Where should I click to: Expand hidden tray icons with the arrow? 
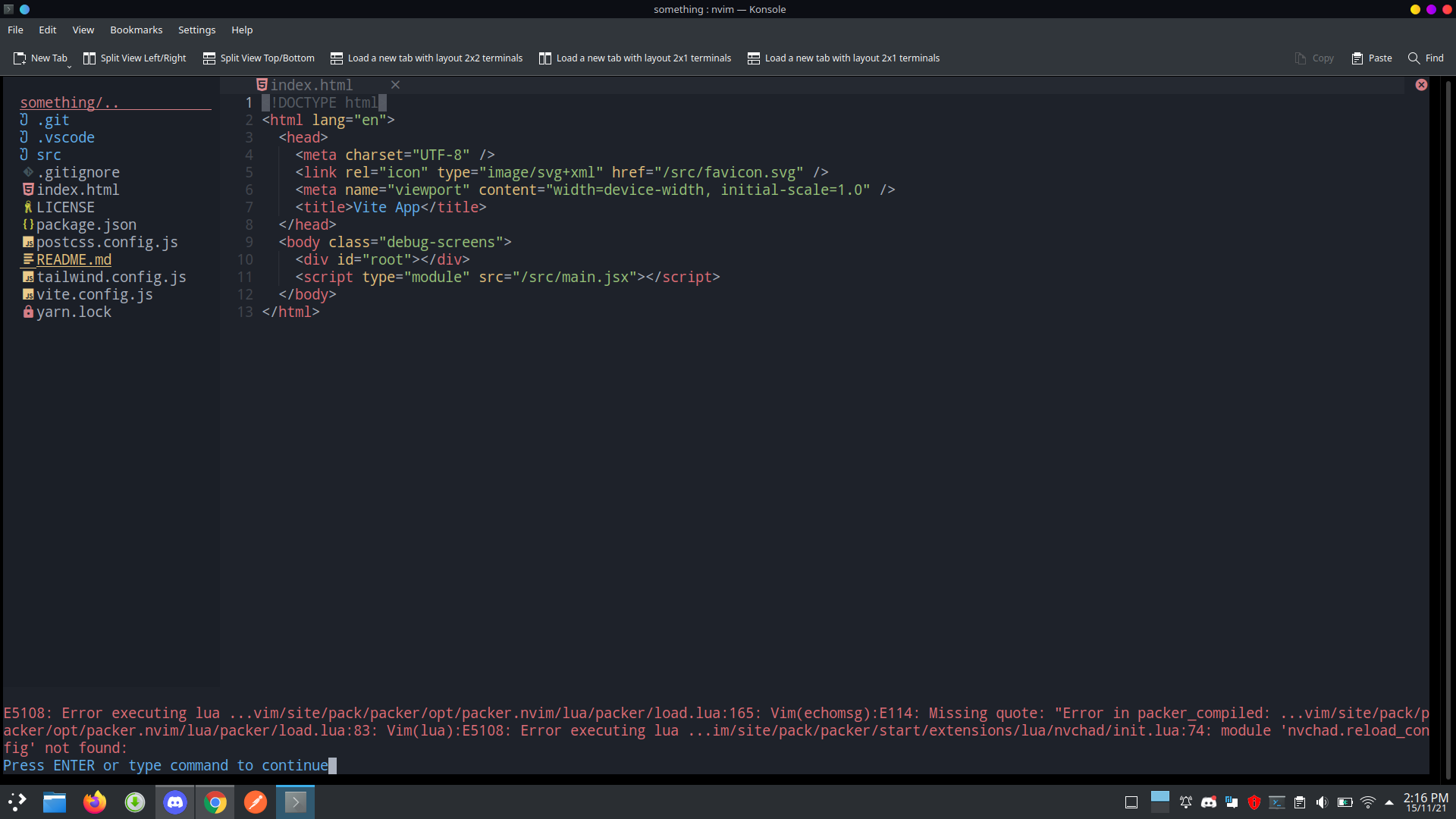click(x=1389, y=802)
